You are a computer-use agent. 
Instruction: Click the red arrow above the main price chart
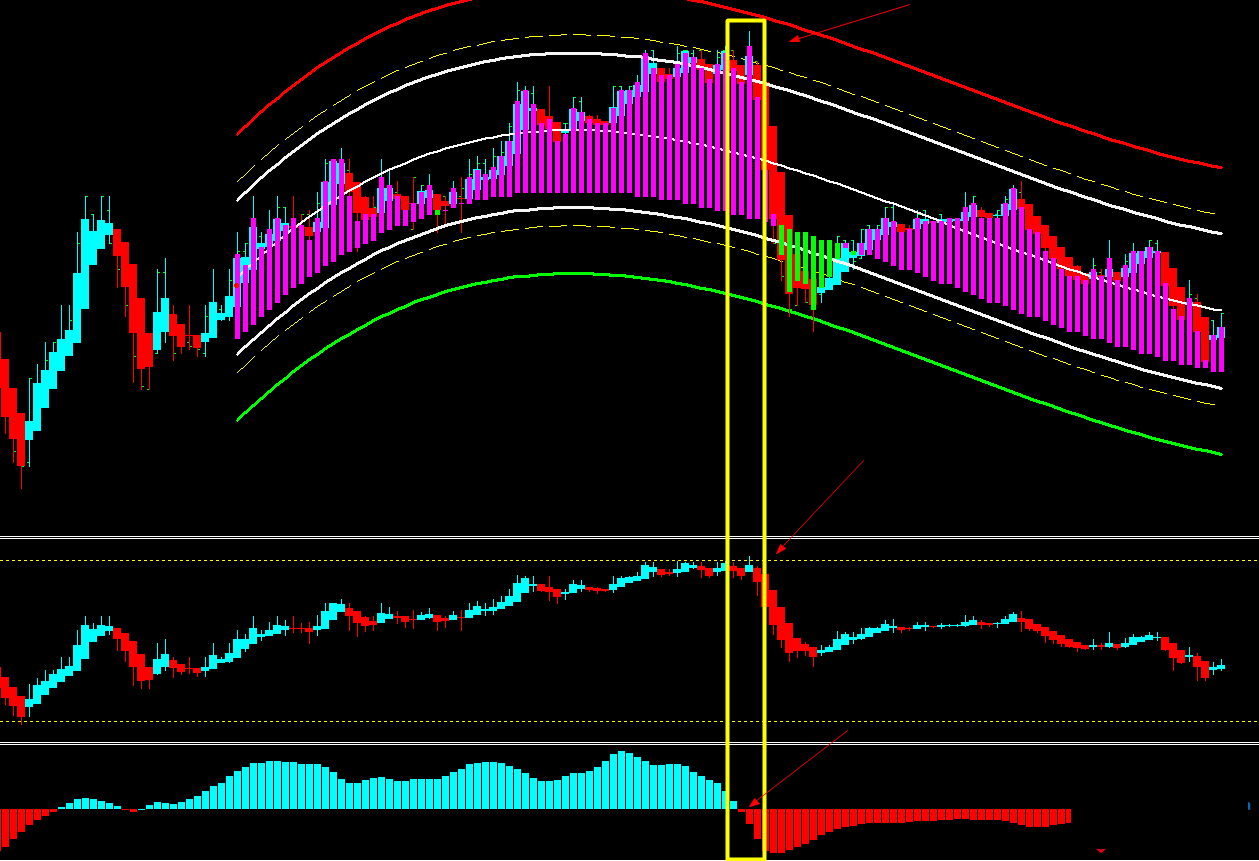click(x=850, y=23)
